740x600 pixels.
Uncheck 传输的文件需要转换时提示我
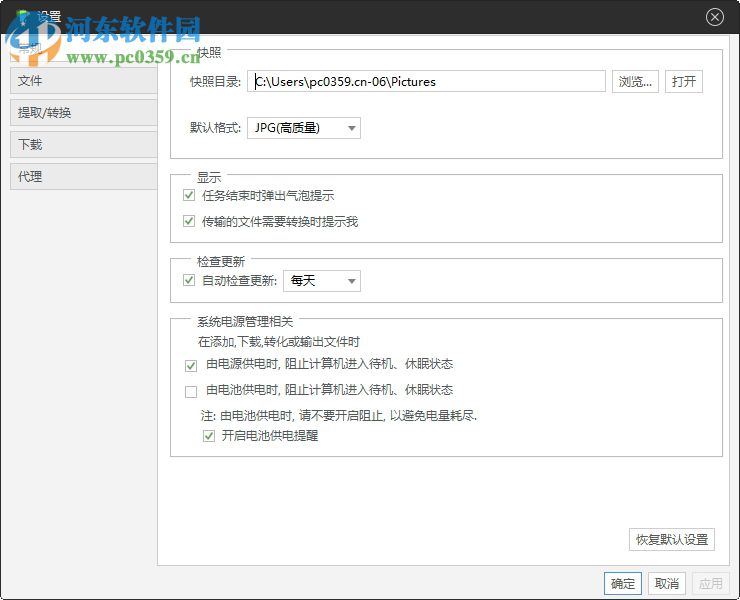click(189, 221)
